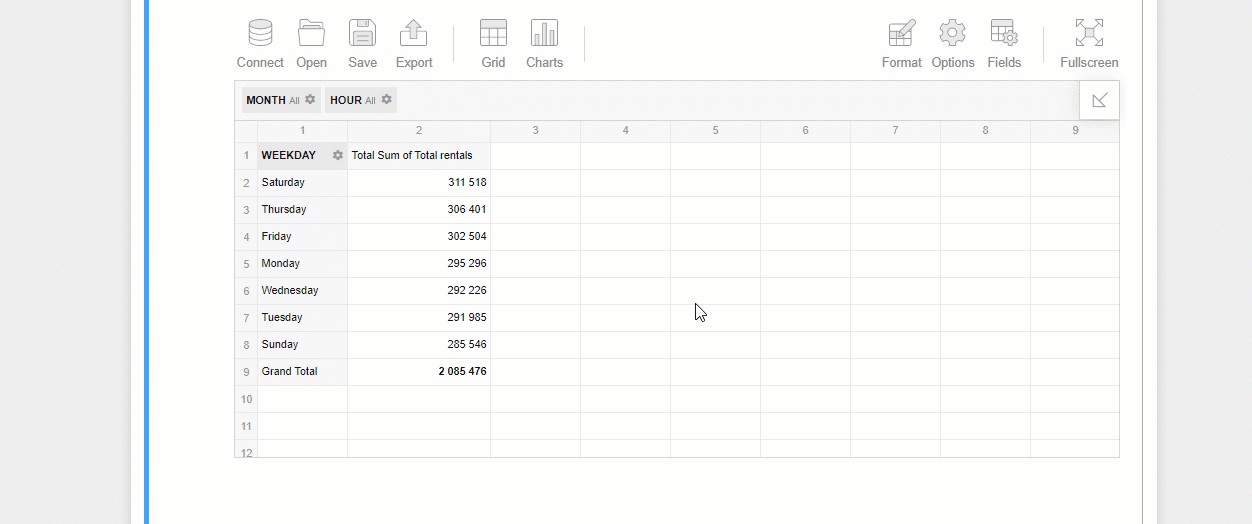The image size is (1252, 524).
Task: Select the Wednesday row label
Action: (x=302, y=291)
